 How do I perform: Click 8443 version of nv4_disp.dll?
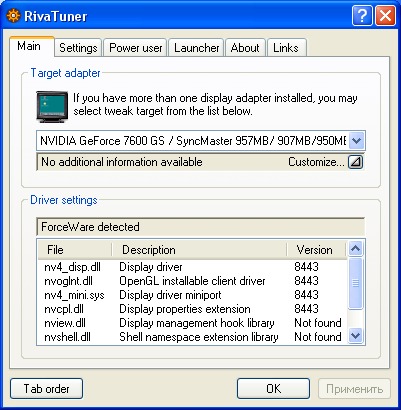[x=306, y=267]
